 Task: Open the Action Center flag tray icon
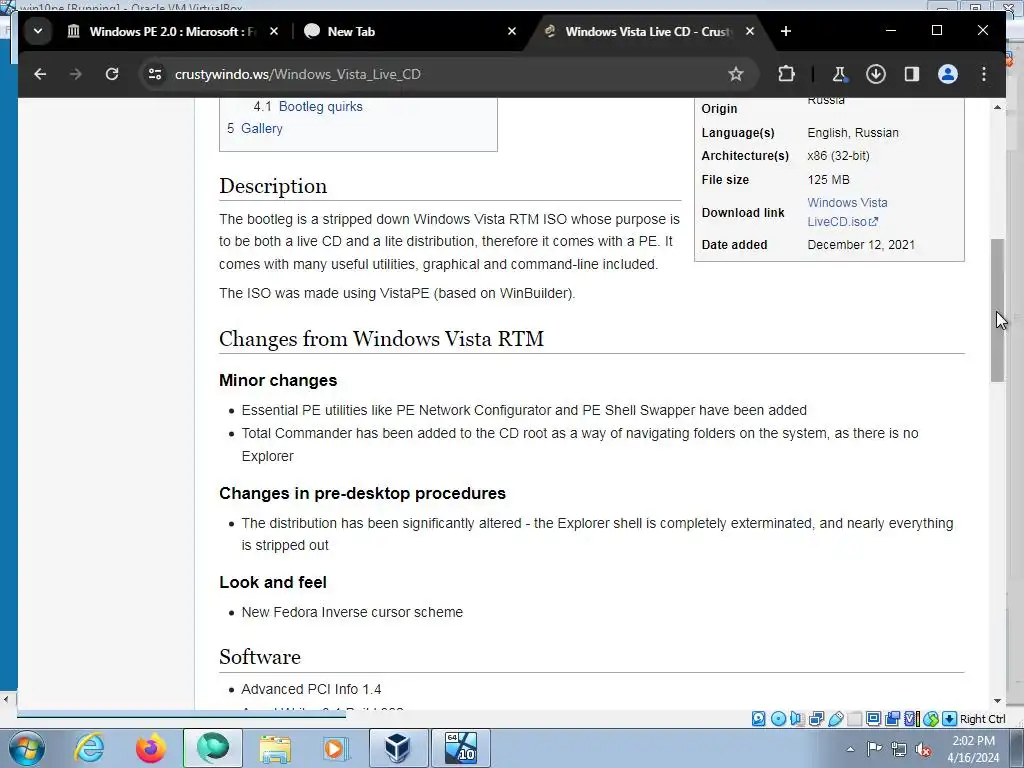click(874, 749)
